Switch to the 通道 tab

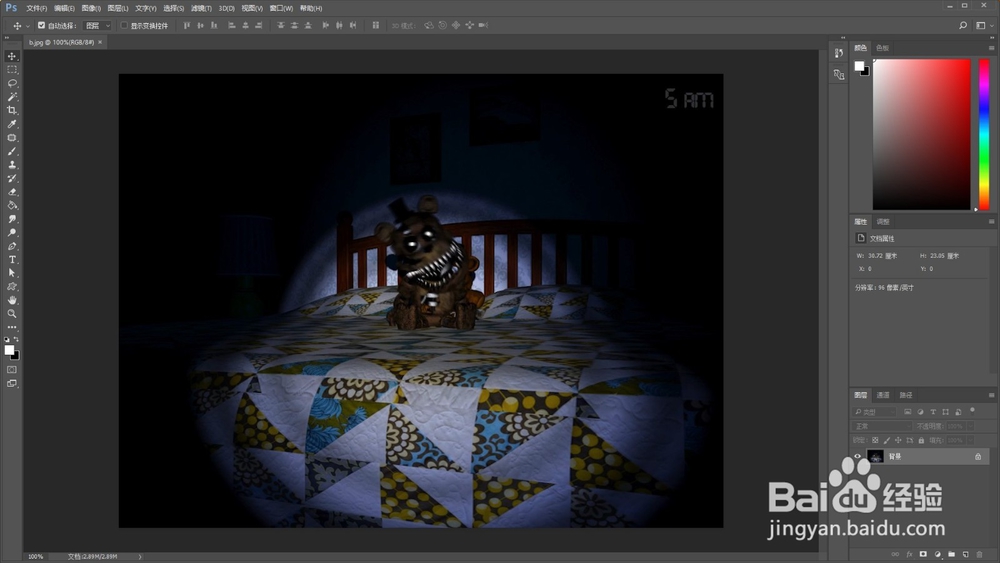[883, 395]
